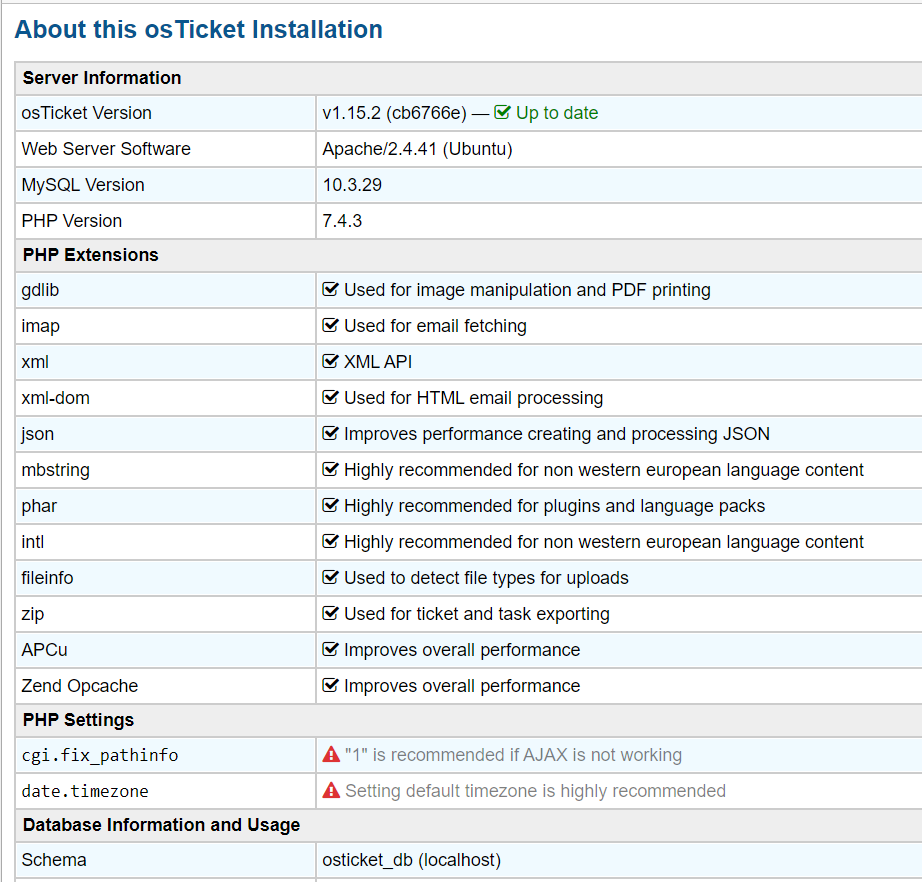Click the imap extension check icon
This screenshot has width=922, height=882.
330,325
